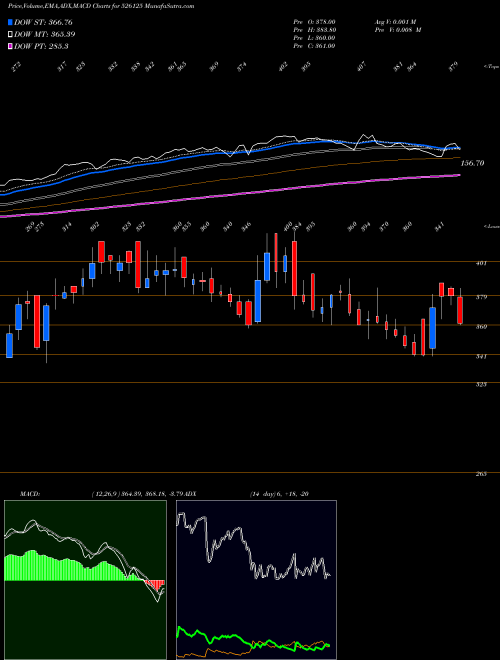Click the Avg V average volume value
Viewport: 500px width, 660px height.
pos(395,22)
